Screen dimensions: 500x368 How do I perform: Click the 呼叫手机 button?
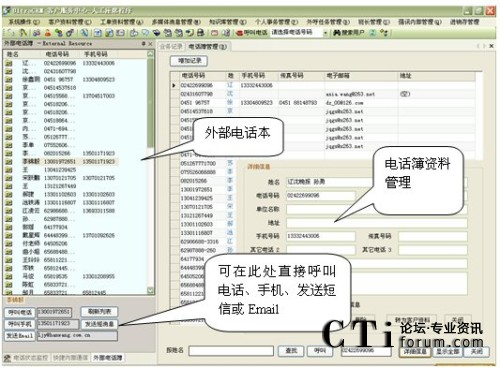click(20, 324)
